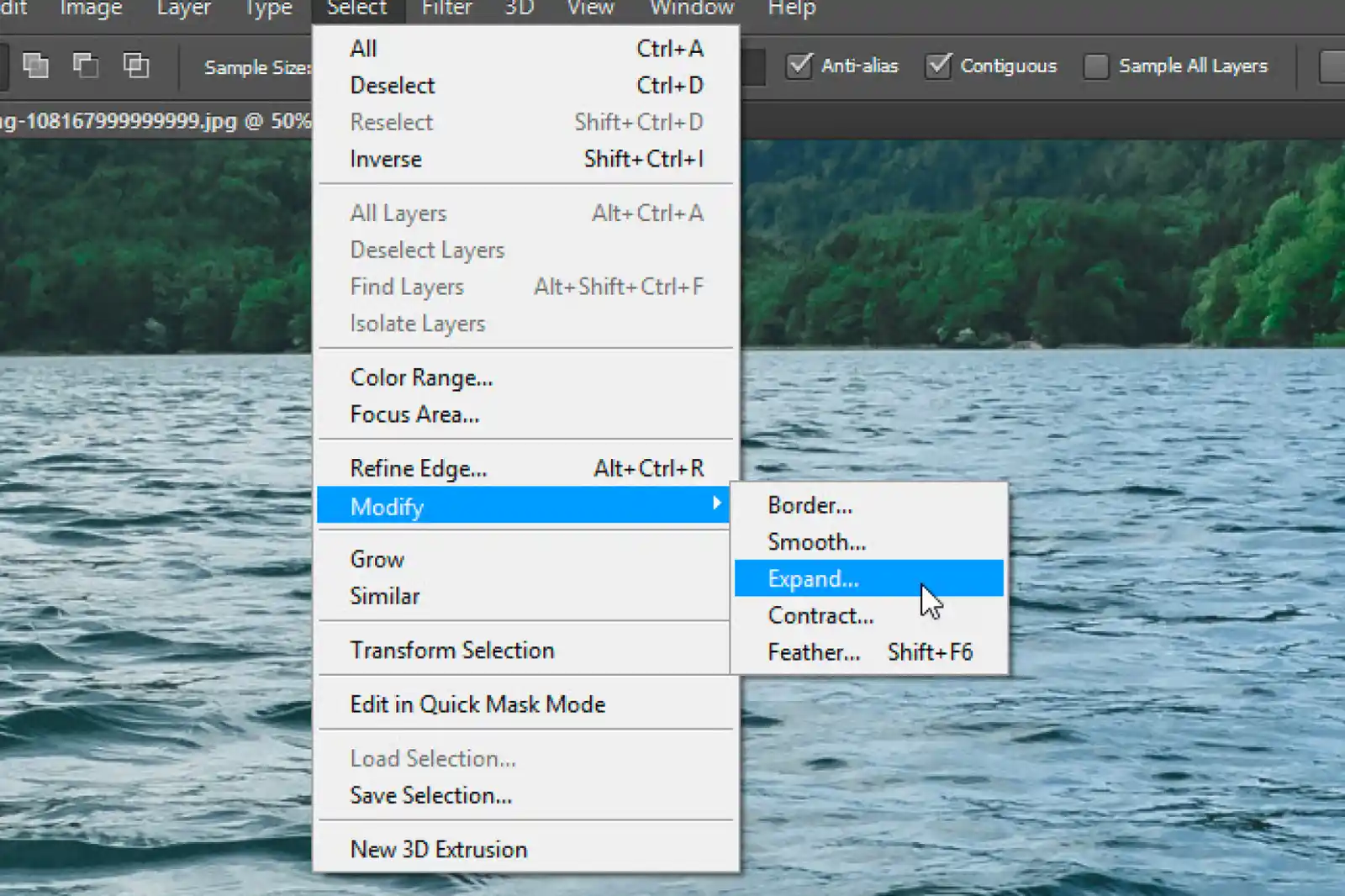This screenshot has height=896, width=1345.
Task: Open Focus Area dialog
Action: pyautogui.click(x=526, y=414)
